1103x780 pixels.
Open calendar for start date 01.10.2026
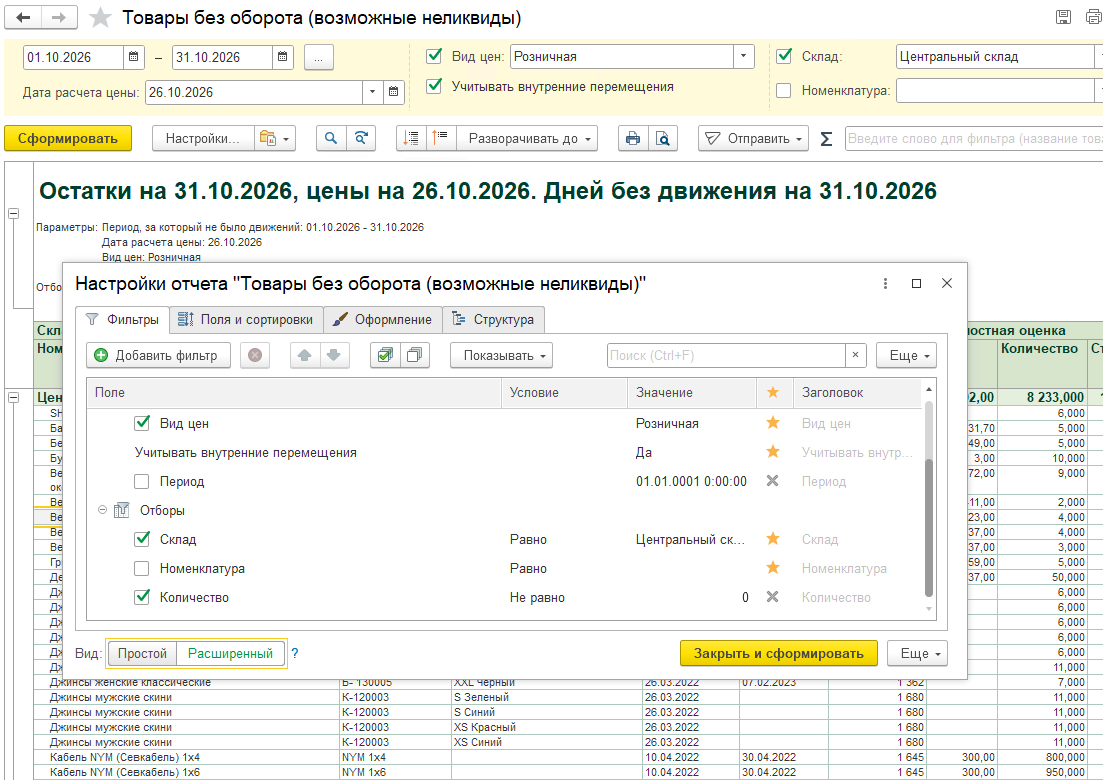click(x=134, y=57)
